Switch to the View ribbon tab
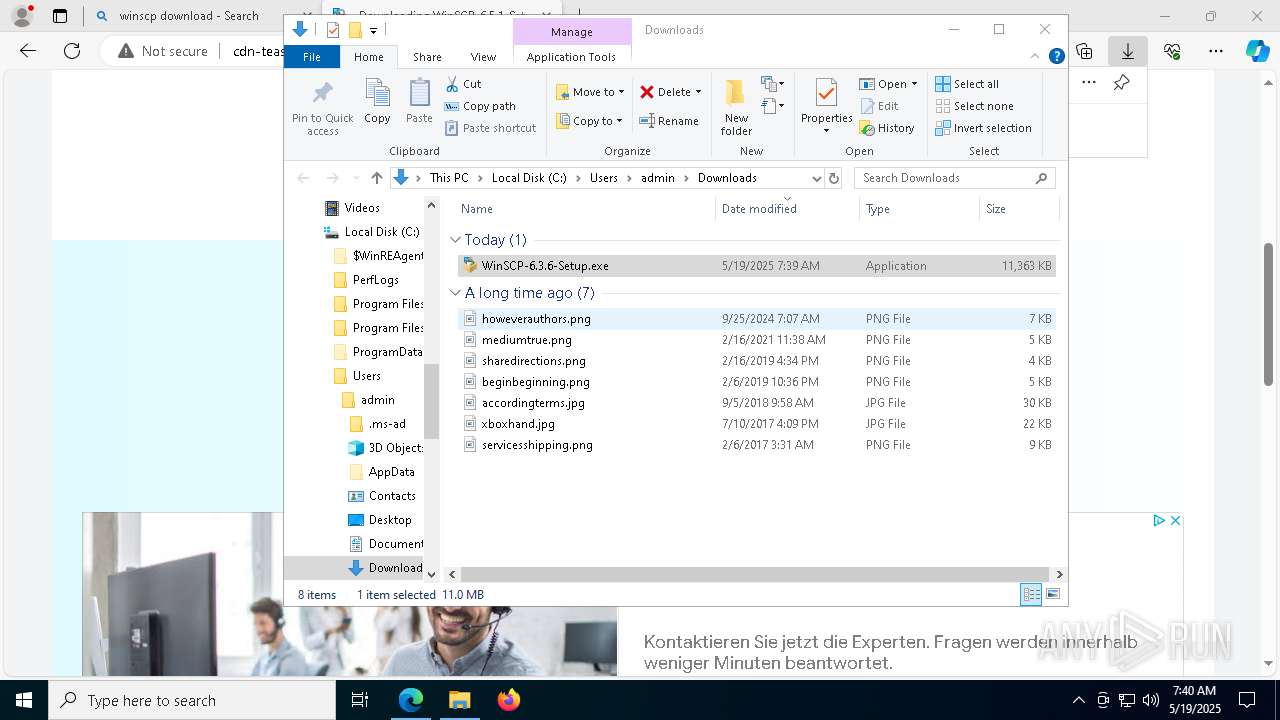Image resolution: width=1280 pixels, height=720 pixels. (x=483, y=57)
